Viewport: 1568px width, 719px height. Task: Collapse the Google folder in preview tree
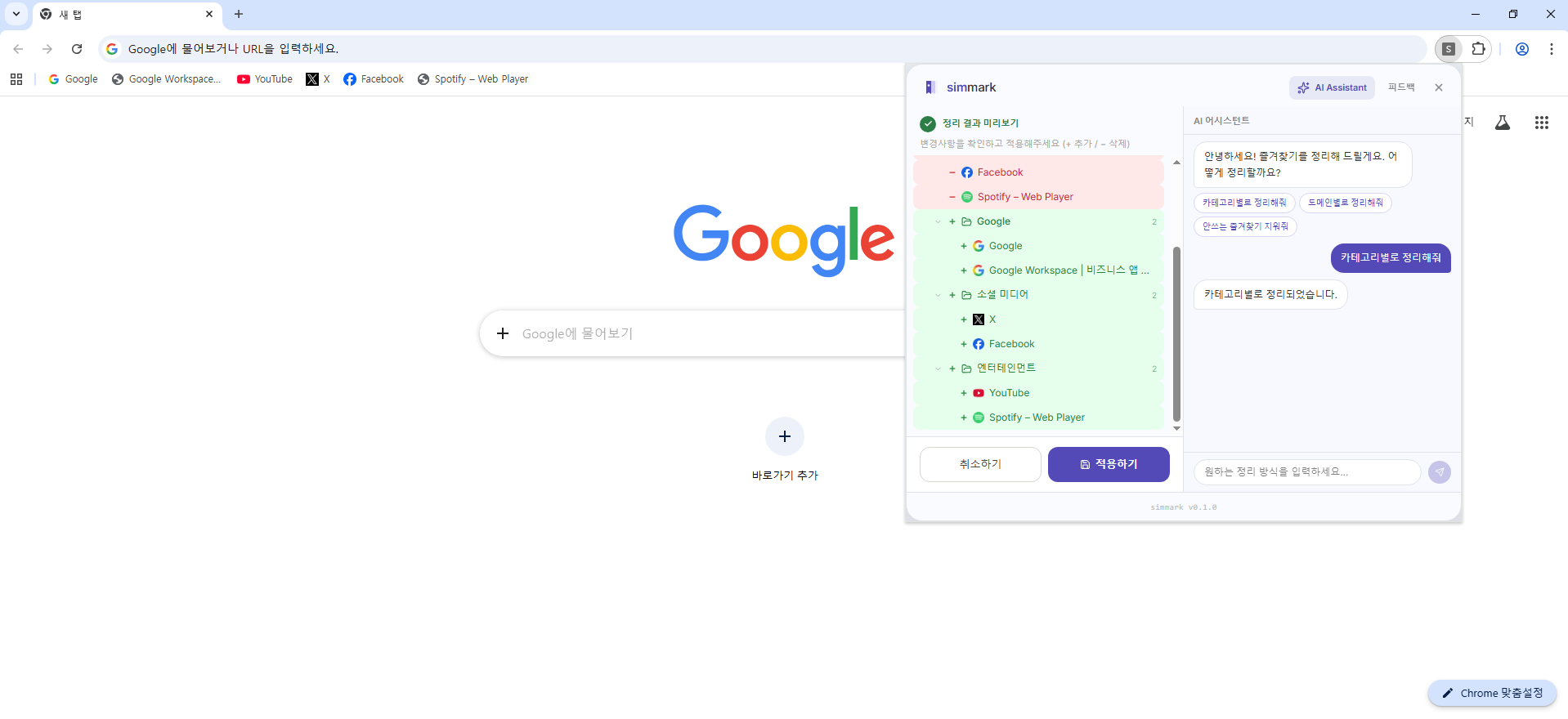(938, 221)
